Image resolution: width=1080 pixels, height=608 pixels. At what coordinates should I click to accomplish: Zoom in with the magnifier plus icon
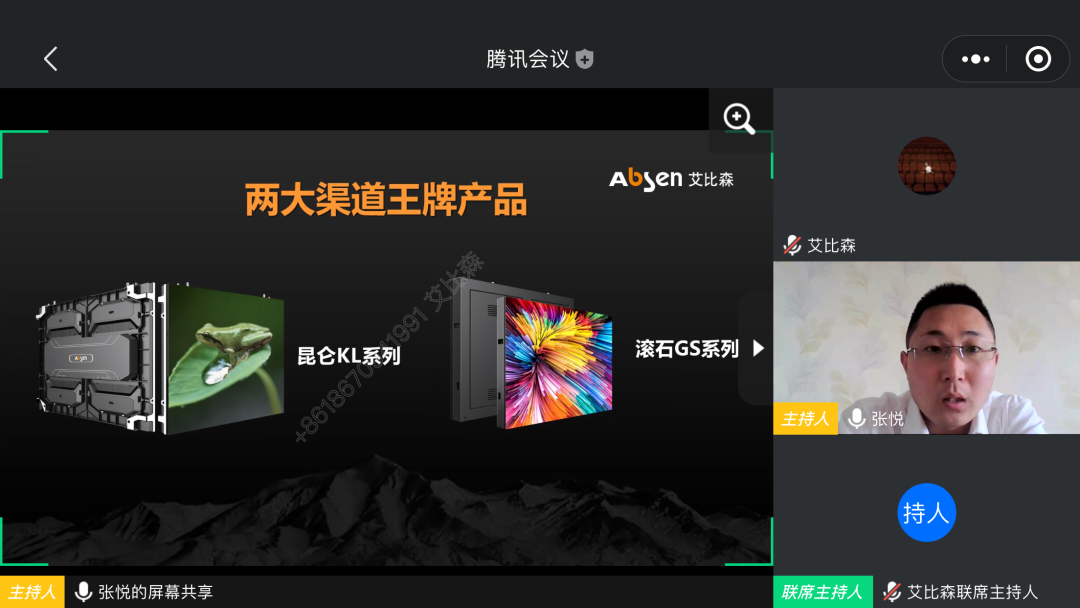pos(739,118)
